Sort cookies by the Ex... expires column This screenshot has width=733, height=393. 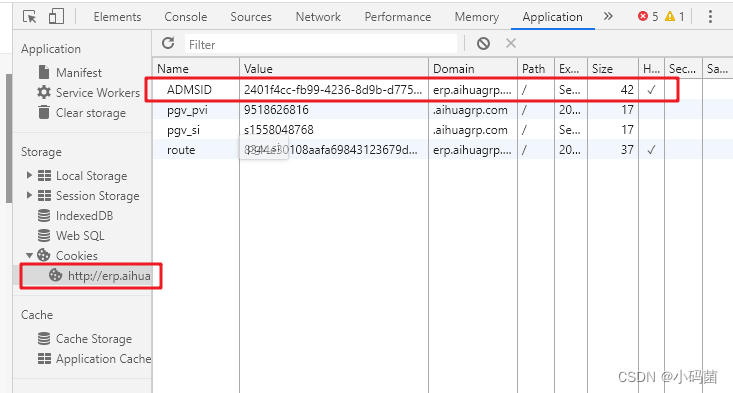[x=571, y=69]
